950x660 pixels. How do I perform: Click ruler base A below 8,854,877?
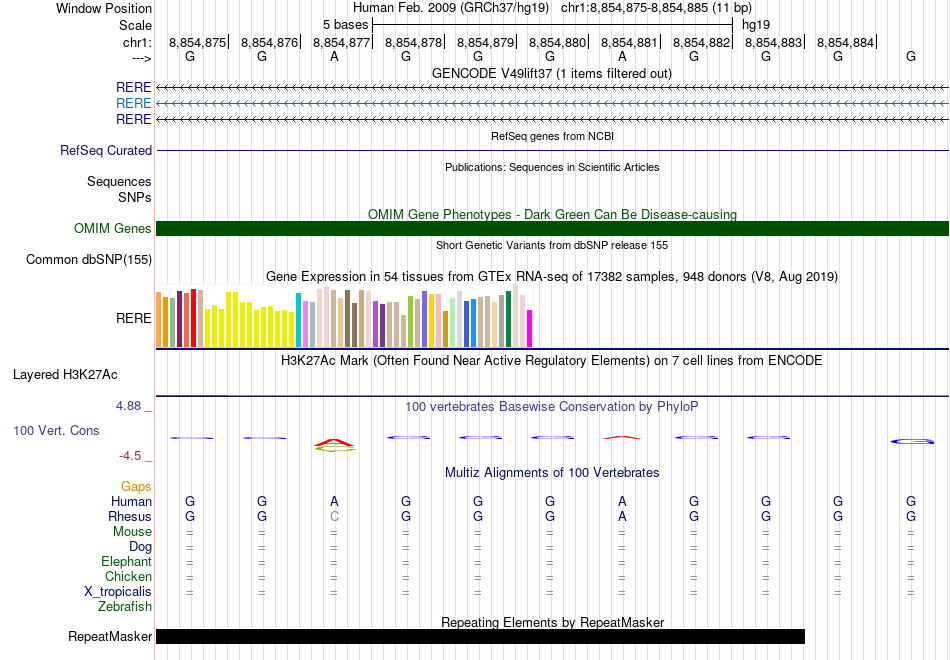coord(334,56)
